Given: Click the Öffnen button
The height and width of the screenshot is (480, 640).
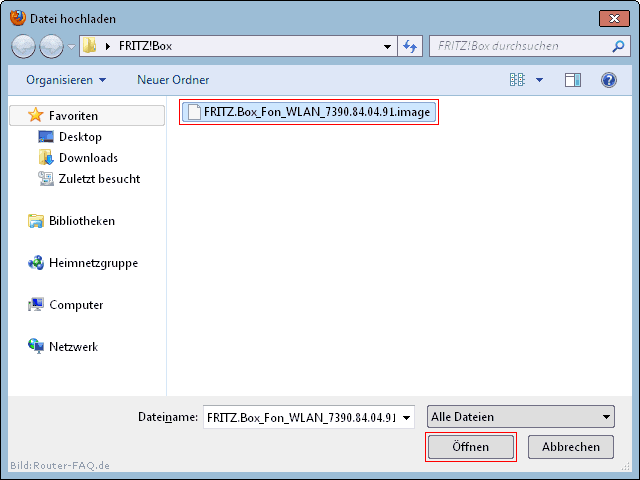Looking at the screenshot, I should coord(471,447).
